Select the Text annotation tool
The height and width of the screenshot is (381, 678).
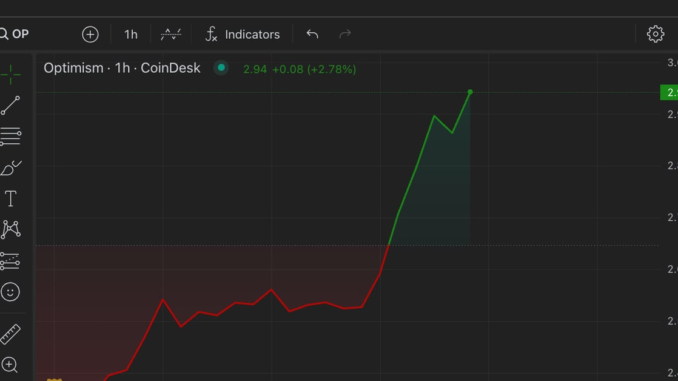click(x=10, y=199)
